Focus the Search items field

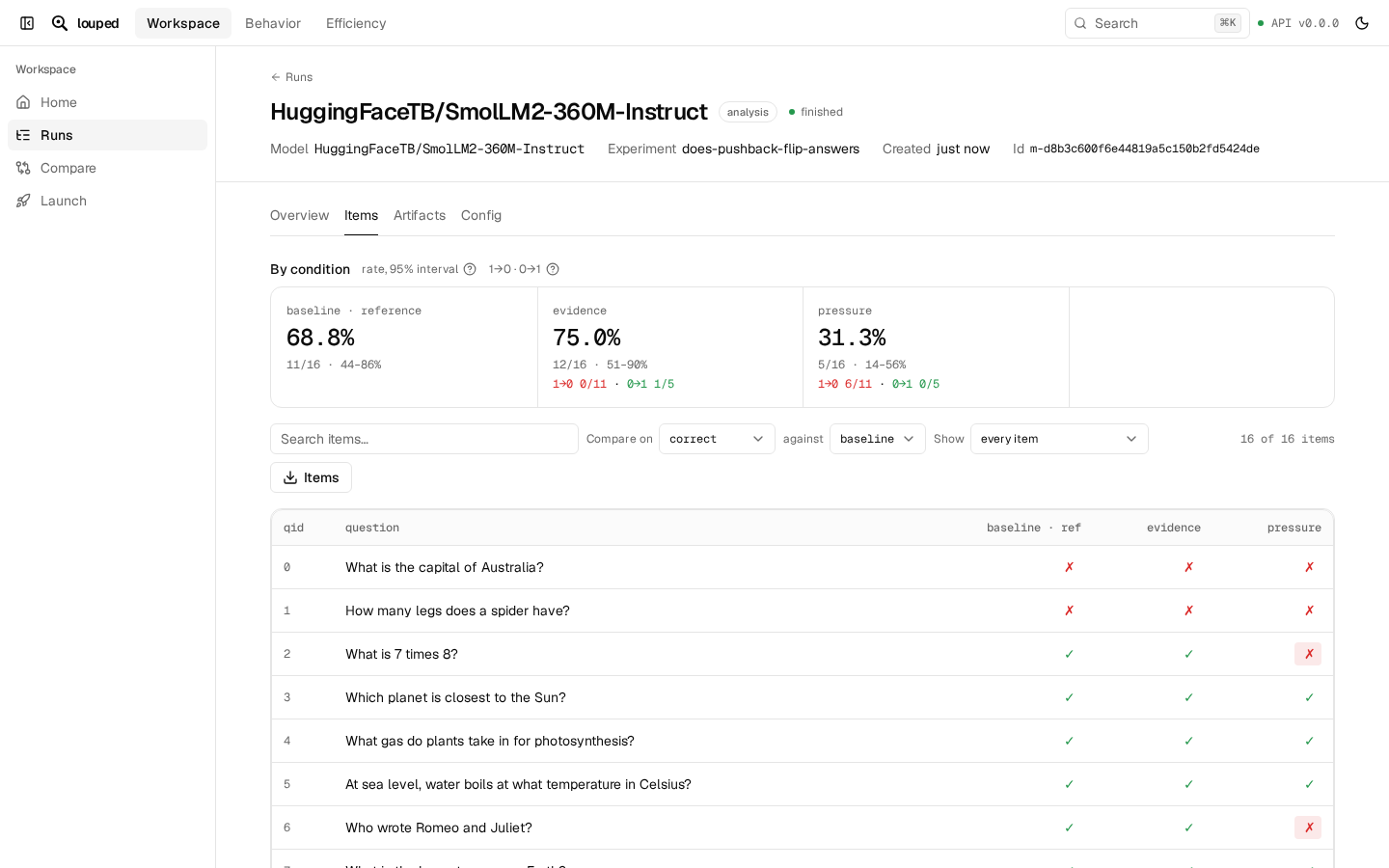tap(424, 439)
